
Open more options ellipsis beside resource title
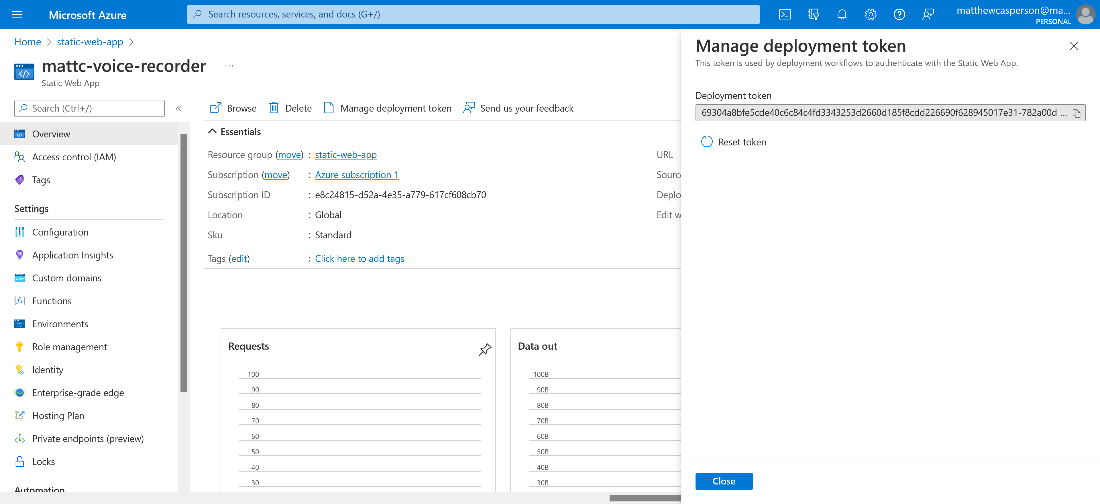[229, 66]
